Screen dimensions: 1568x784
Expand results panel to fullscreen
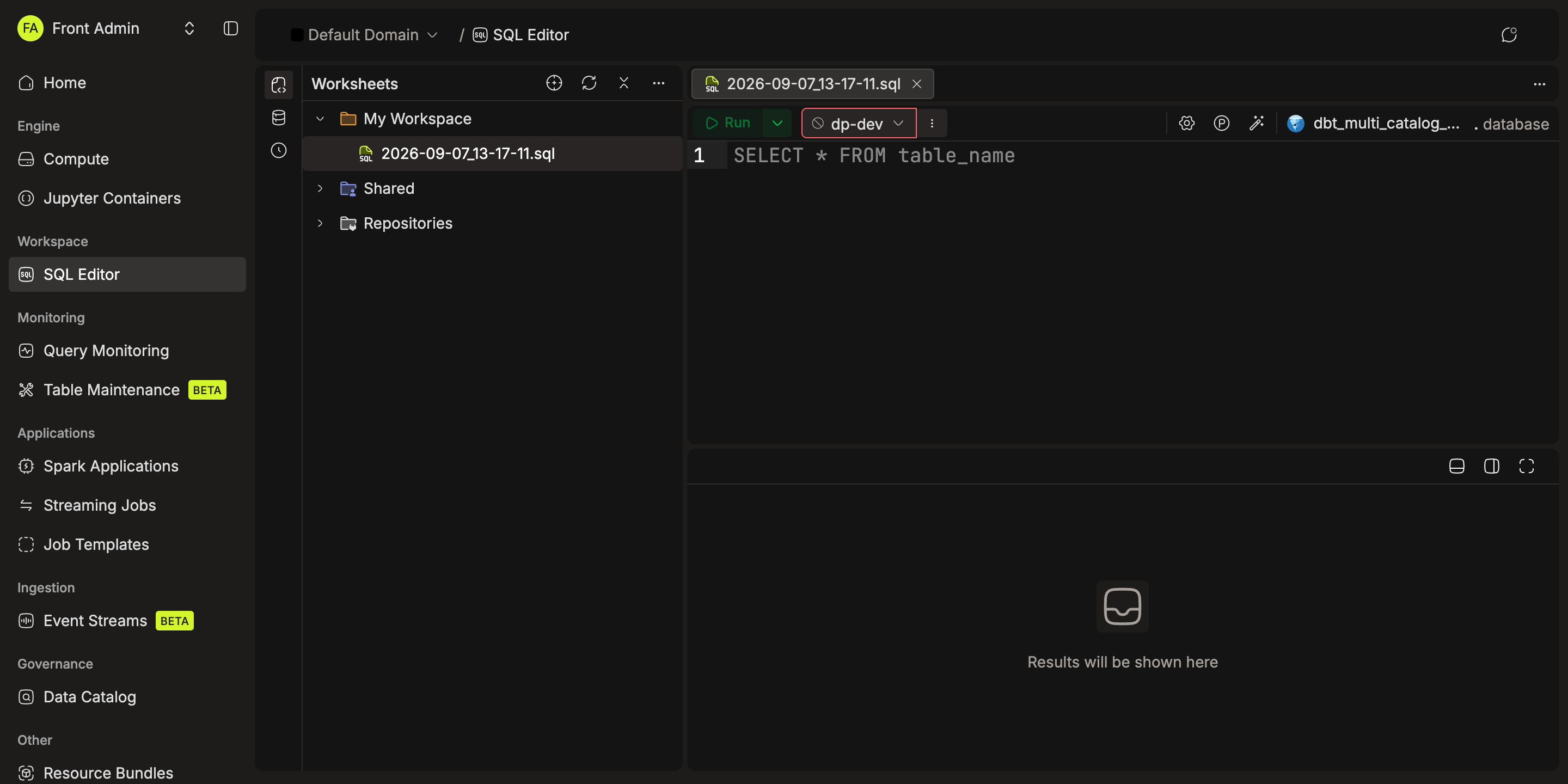[x=1526, y=465]
